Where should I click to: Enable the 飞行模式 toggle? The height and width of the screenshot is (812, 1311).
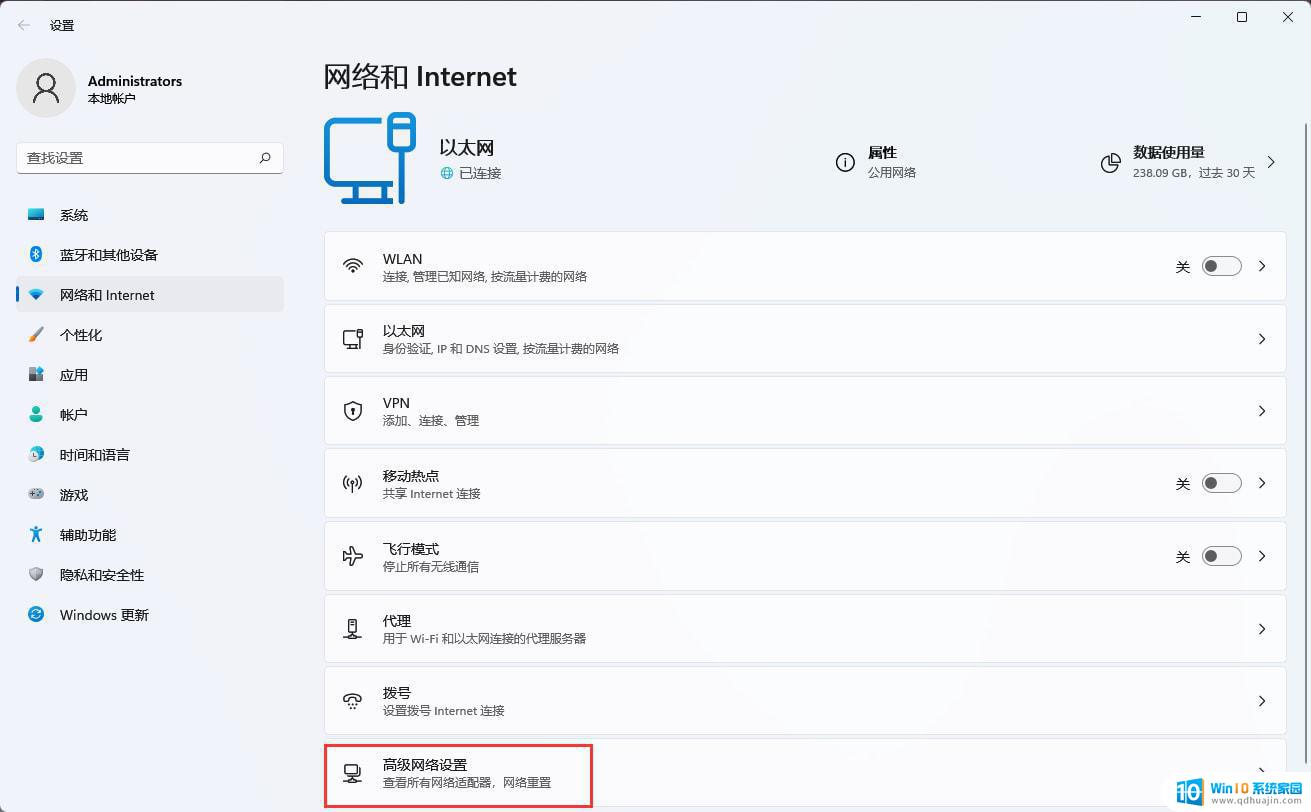coord(1220,556)
